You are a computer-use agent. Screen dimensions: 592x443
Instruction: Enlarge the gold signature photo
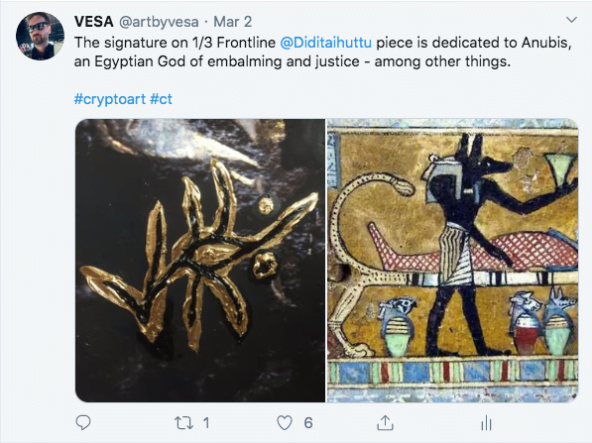click(x=200, y=260)
